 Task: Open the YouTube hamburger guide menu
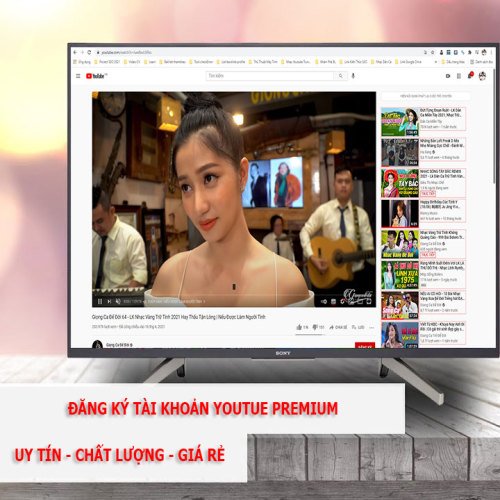pos(78,76)
